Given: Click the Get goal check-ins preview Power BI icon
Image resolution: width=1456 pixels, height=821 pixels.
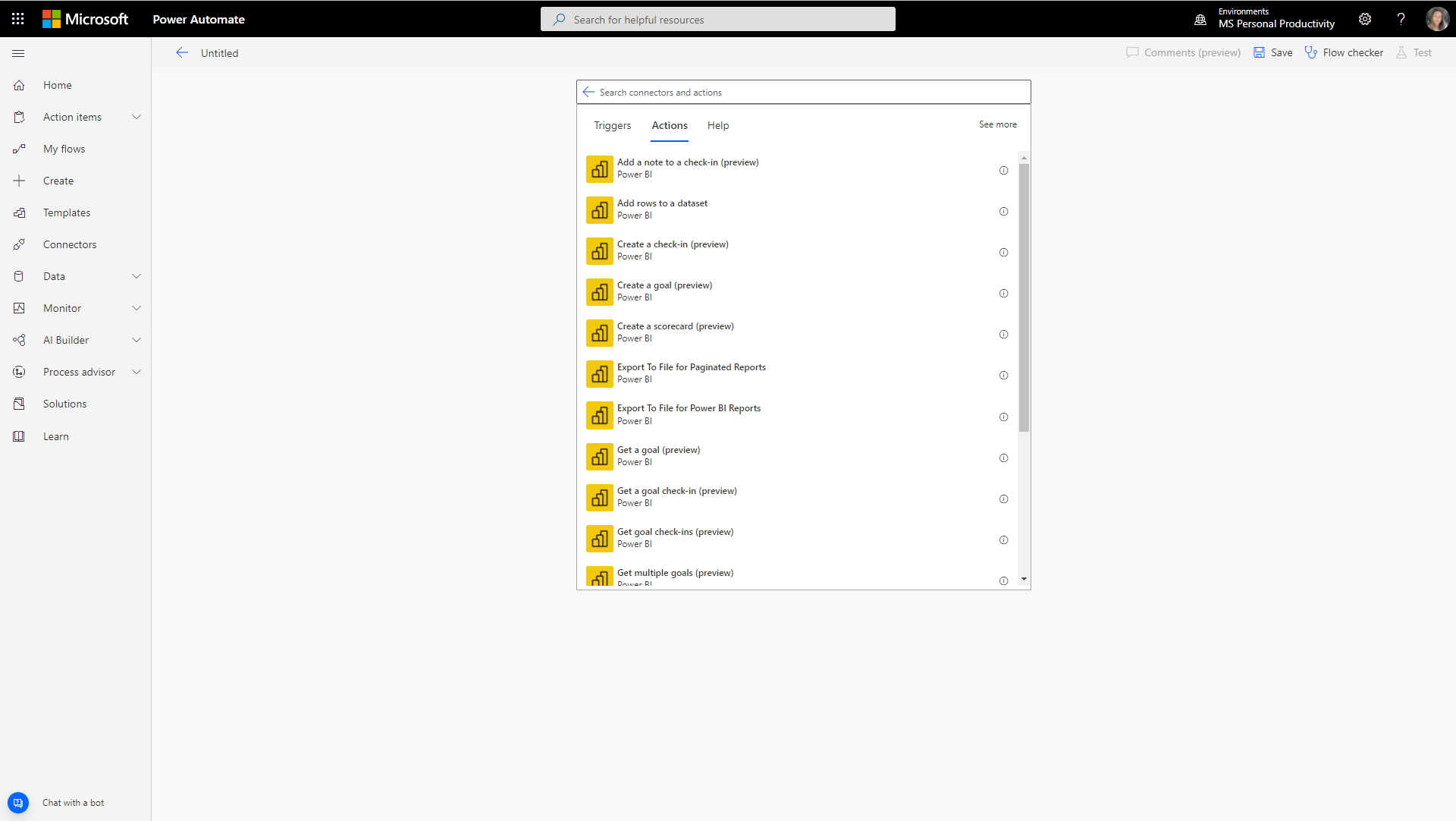Looking at the screenshot, I should pyautogui.click(x=600, y=539).
